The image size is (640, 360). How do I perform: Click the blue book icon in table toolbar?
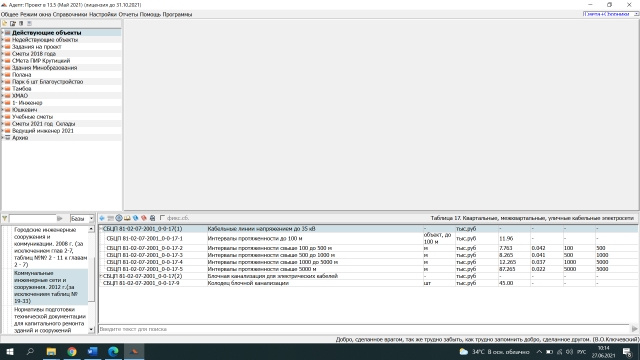pos(136,218)
